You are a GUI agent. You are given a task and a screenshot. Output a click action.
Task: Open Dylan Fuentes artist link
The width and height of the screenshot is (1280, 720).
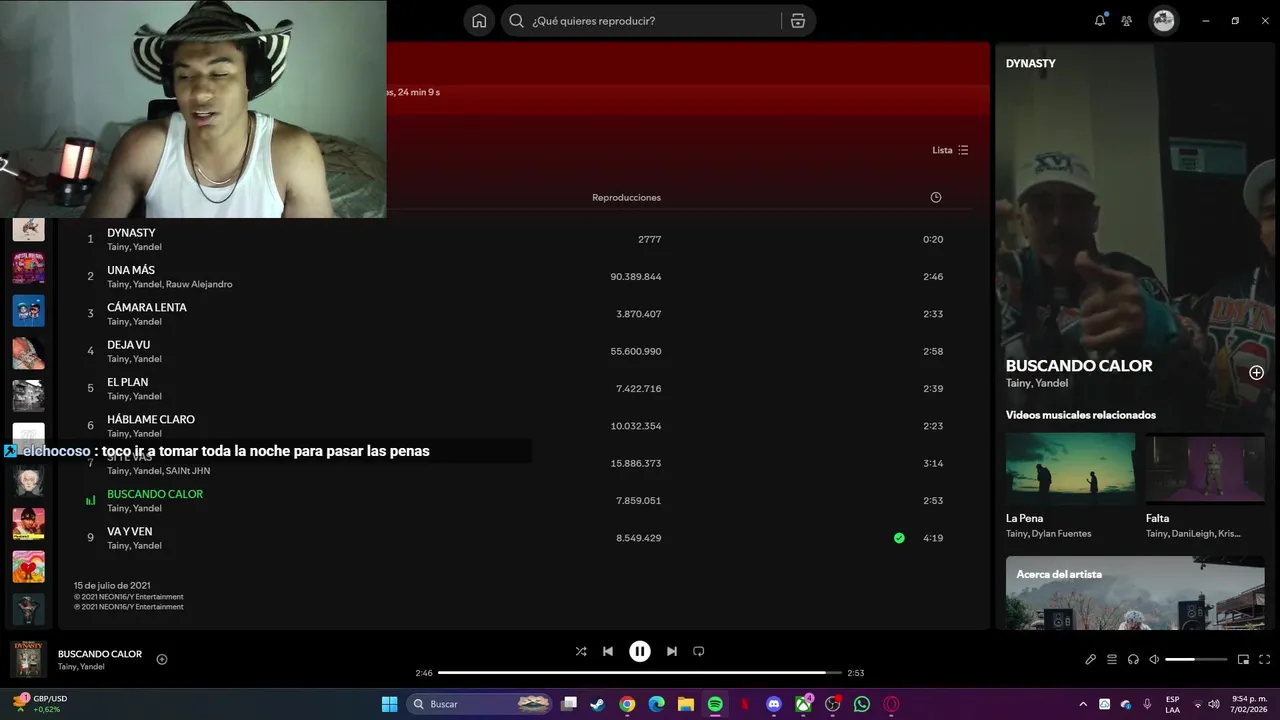[1062, 534]
